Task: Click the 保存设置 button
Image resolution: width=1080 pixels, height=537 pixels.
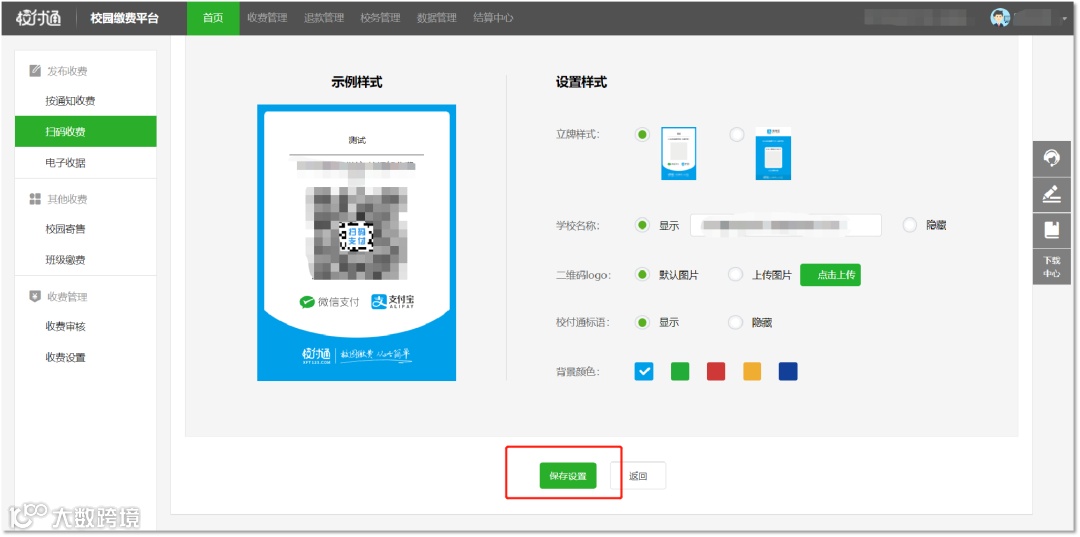Action: pyautogui.click(x=568, y=476)
